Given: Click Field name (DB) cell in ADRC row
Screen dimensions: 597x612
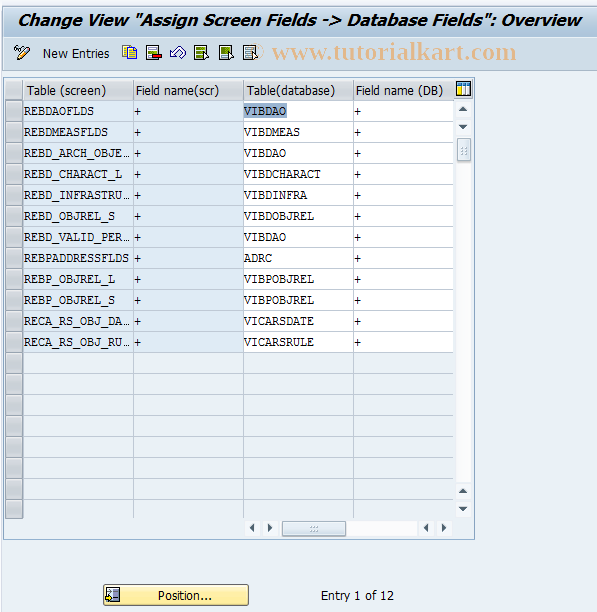Looking at the screenshot, I should (403, 258).
